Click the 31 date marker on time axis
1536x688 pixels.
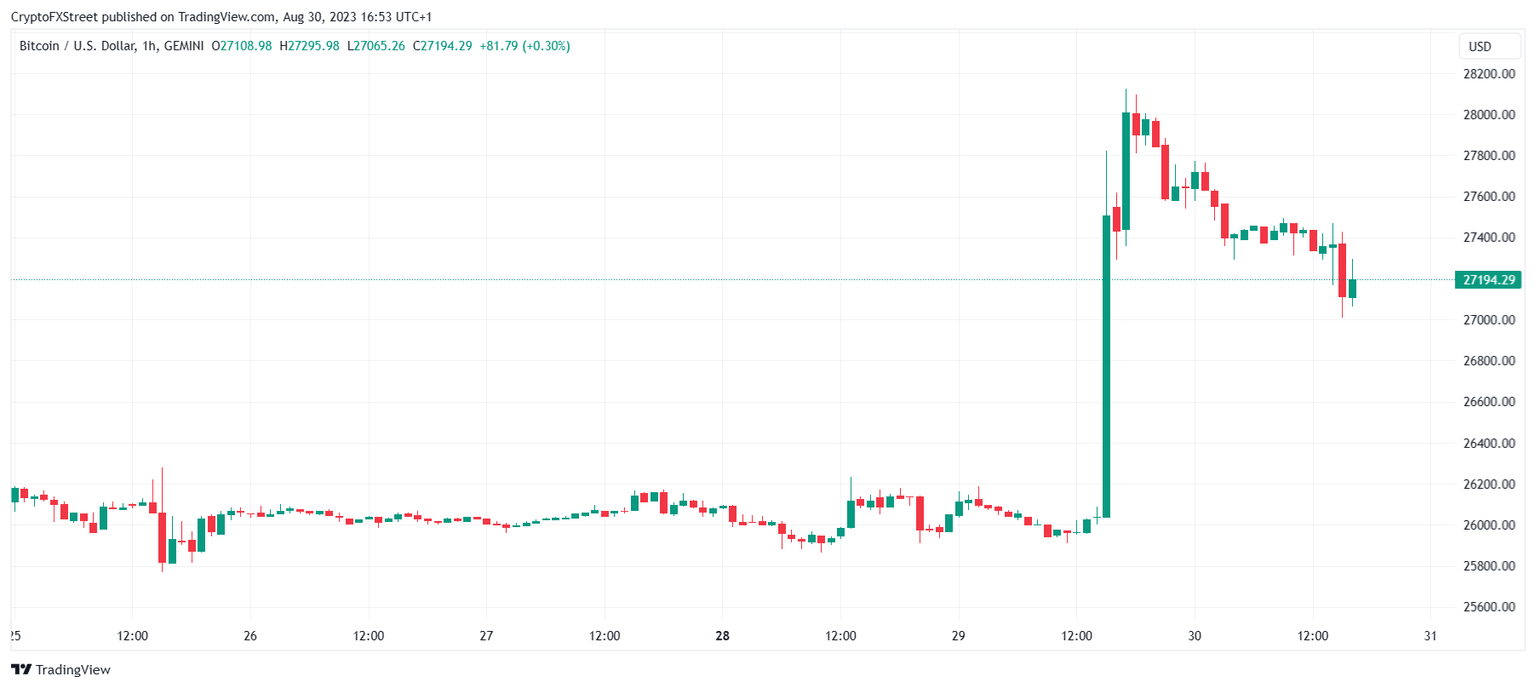point(1430,636)
